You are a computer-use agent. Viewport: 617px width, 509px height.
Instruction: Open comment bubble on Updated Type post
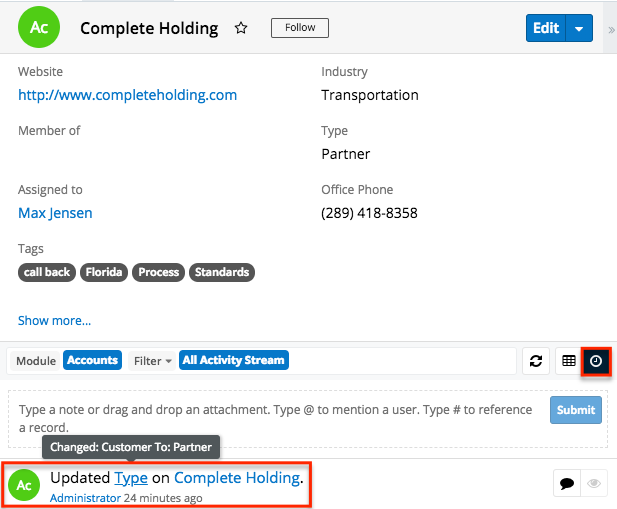pos(567,483)
